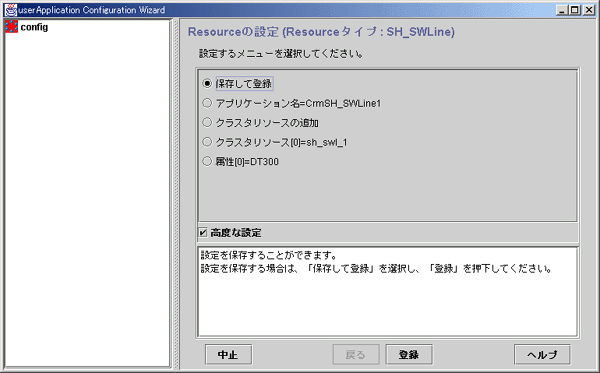Maximize the Configuration Wizard window
The height and width of the screenshot is (373, 600).
[575, 10]
